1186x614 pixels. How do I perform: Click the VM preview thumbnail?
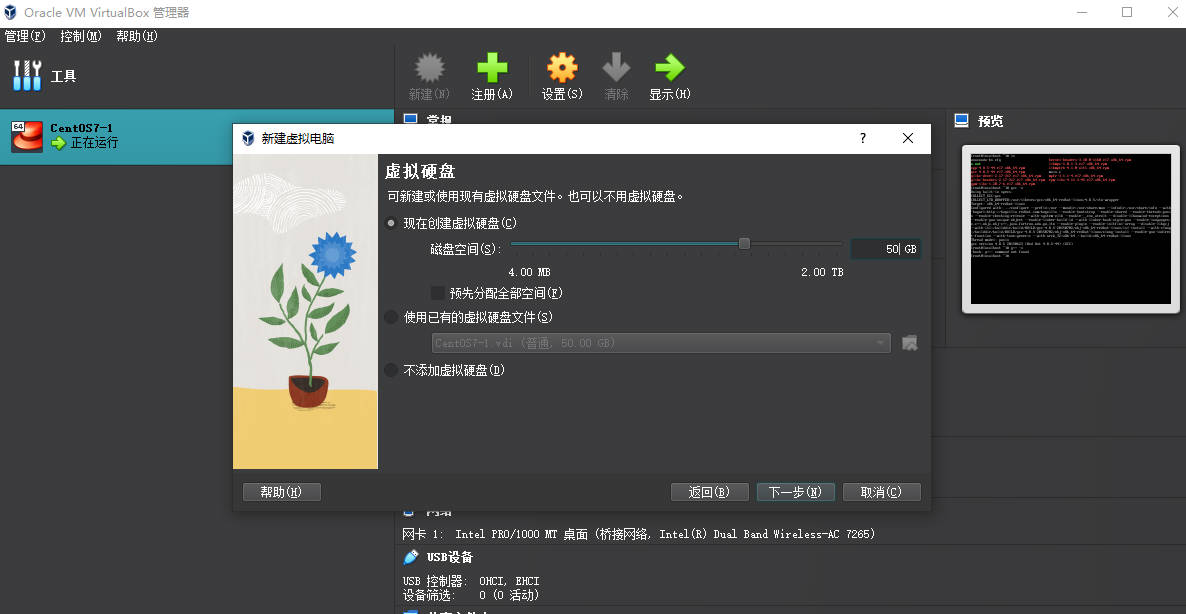[1070, 228]
